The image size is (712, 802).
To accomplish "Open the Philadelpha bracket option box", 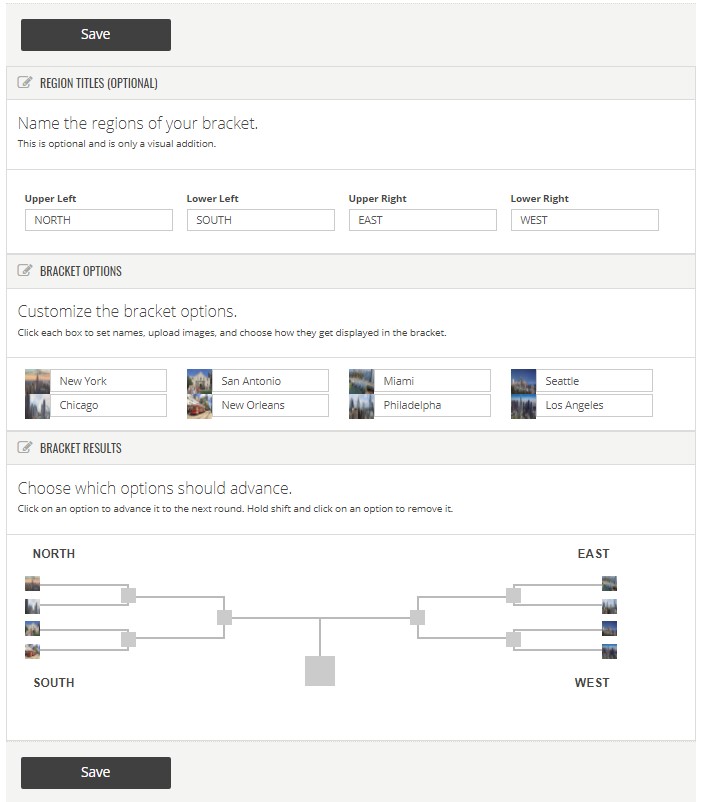I will 432,405.
